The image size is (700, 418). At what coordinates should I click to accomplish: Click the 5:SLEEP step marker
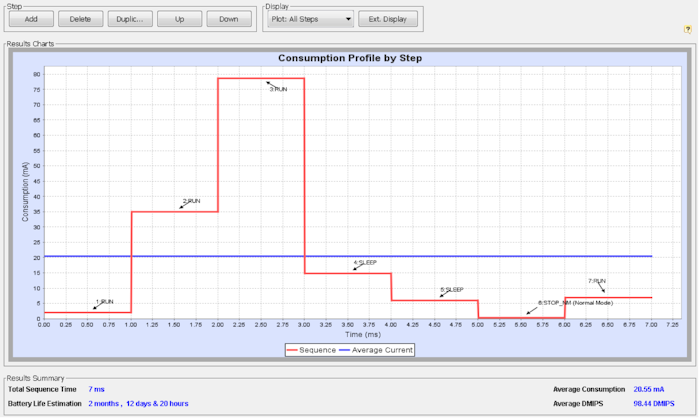(452, 289)
